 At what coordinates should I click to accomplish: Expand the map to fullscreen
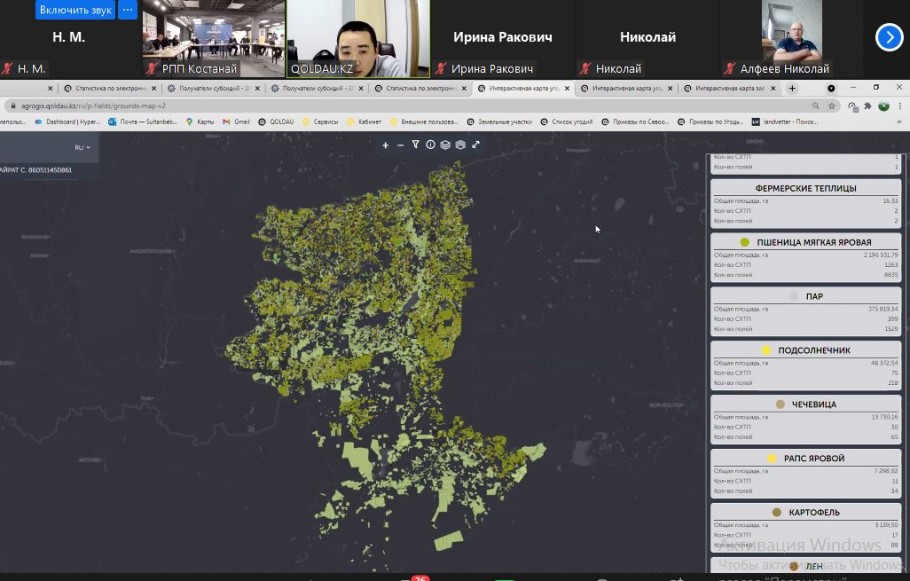(x=476, y=145)
